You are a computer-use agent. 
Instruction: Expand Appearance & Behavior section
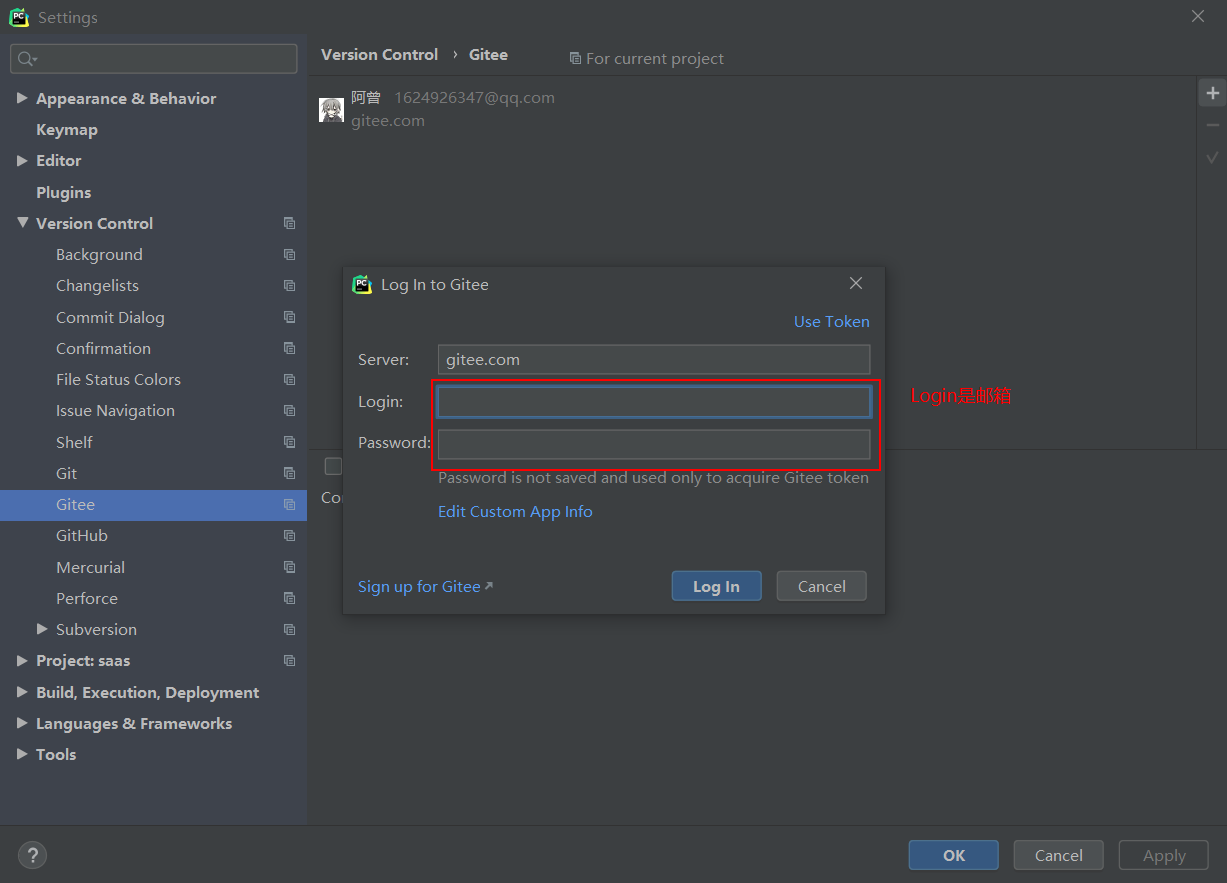(22, 98)
